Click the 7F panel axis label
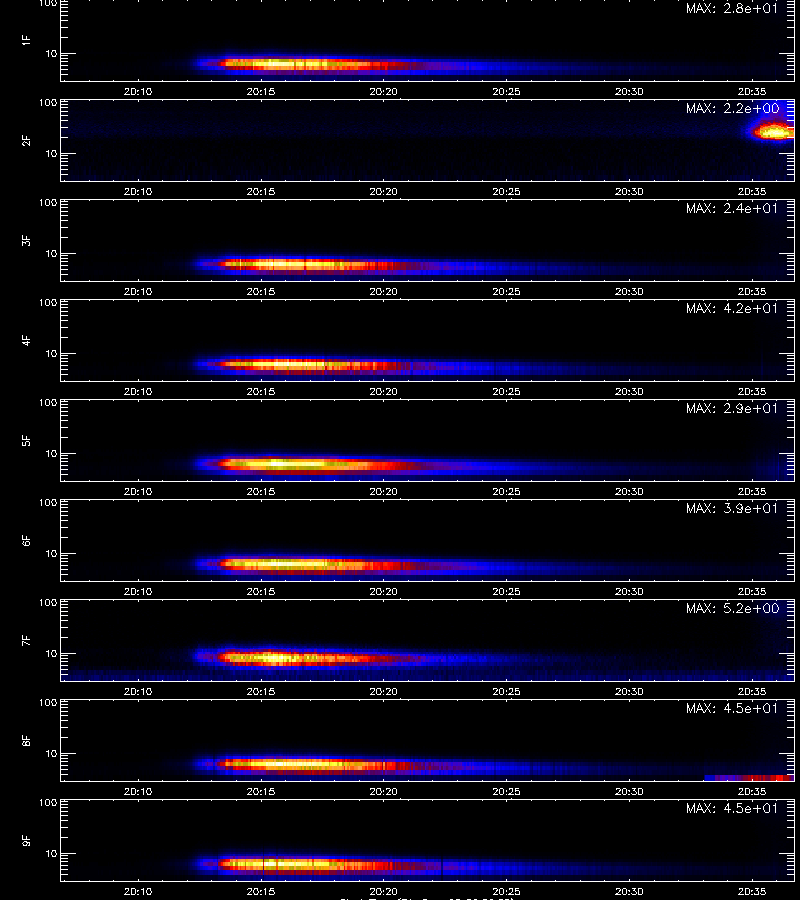Viewport: 800px width, 900px height. (26, 641)
